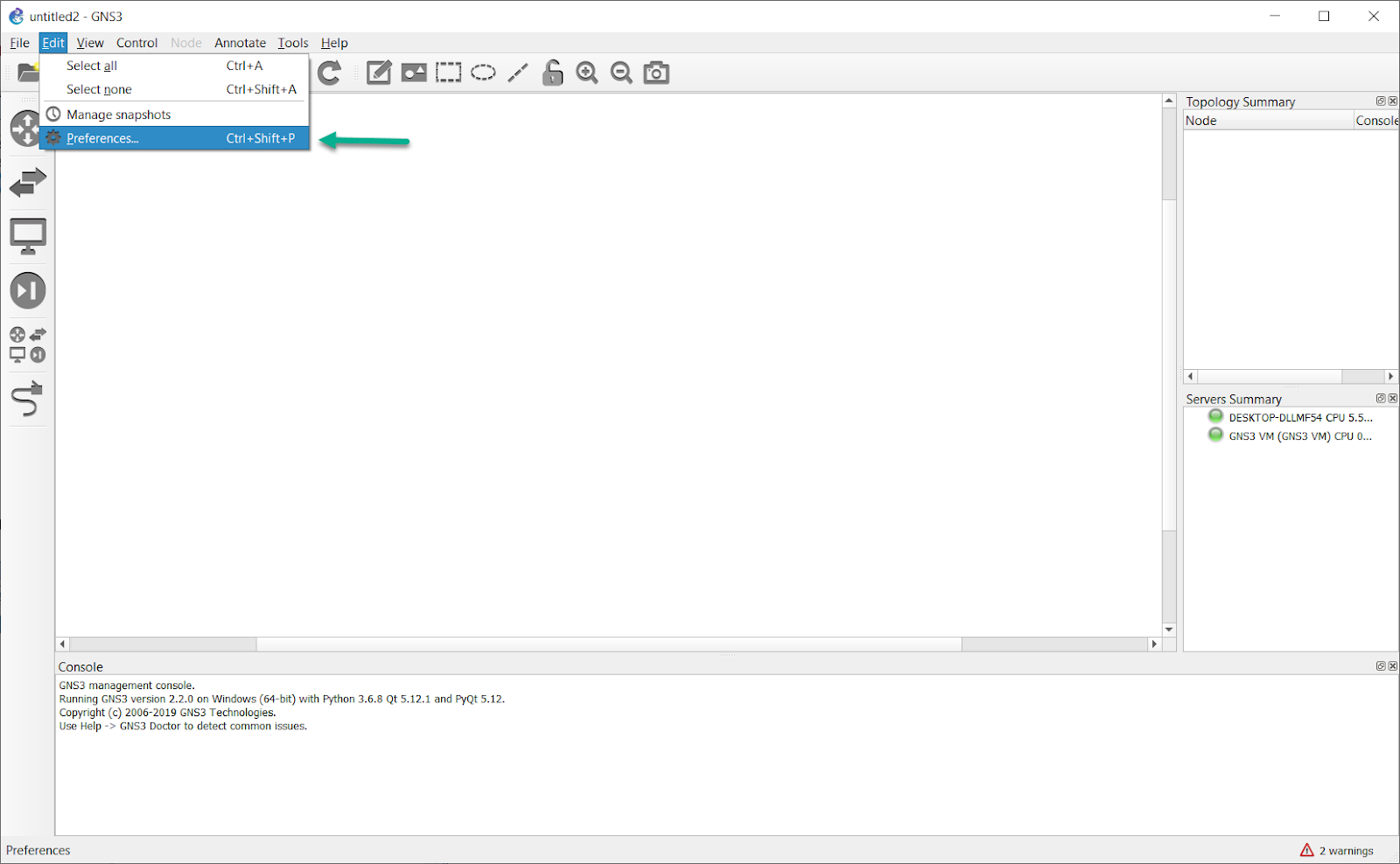Screen dimensions: 1400x864
Task: Select the insert picture tool
Action: [x=414, y=73]
